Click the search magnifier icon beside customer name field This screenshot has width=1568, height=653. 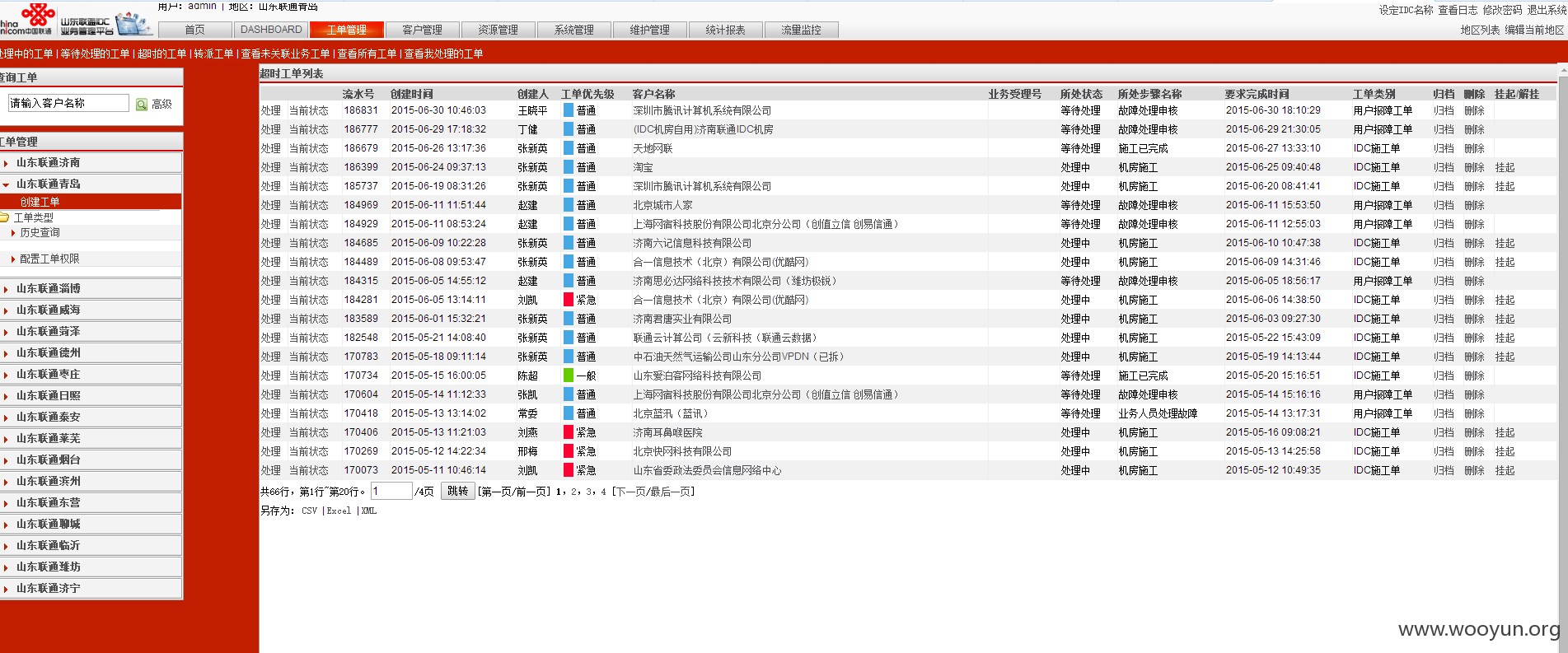click(x=142, y=104)
